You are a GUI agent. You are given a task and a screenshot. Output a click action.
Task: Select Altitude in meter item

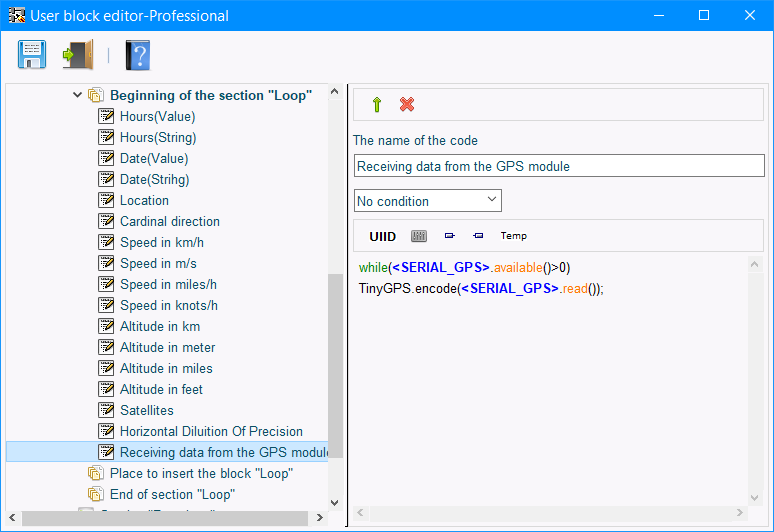tap(167, 347)
